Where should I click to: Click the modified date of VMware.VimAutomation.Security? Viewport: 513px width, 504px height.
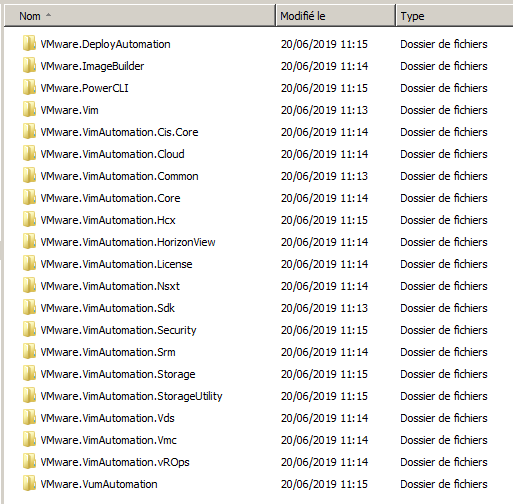point(324,330)
